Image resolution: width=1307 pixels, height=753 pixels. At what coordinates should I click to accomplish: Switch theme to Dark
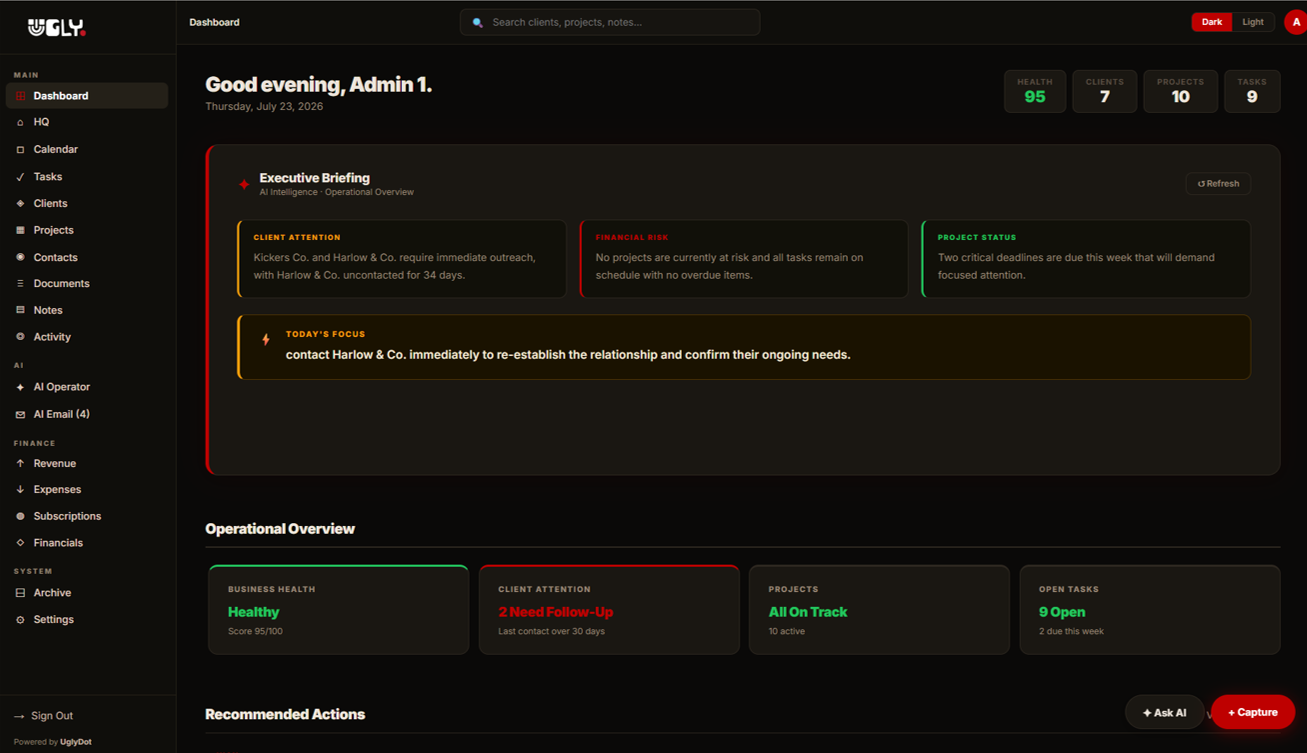click(1211, 22)
